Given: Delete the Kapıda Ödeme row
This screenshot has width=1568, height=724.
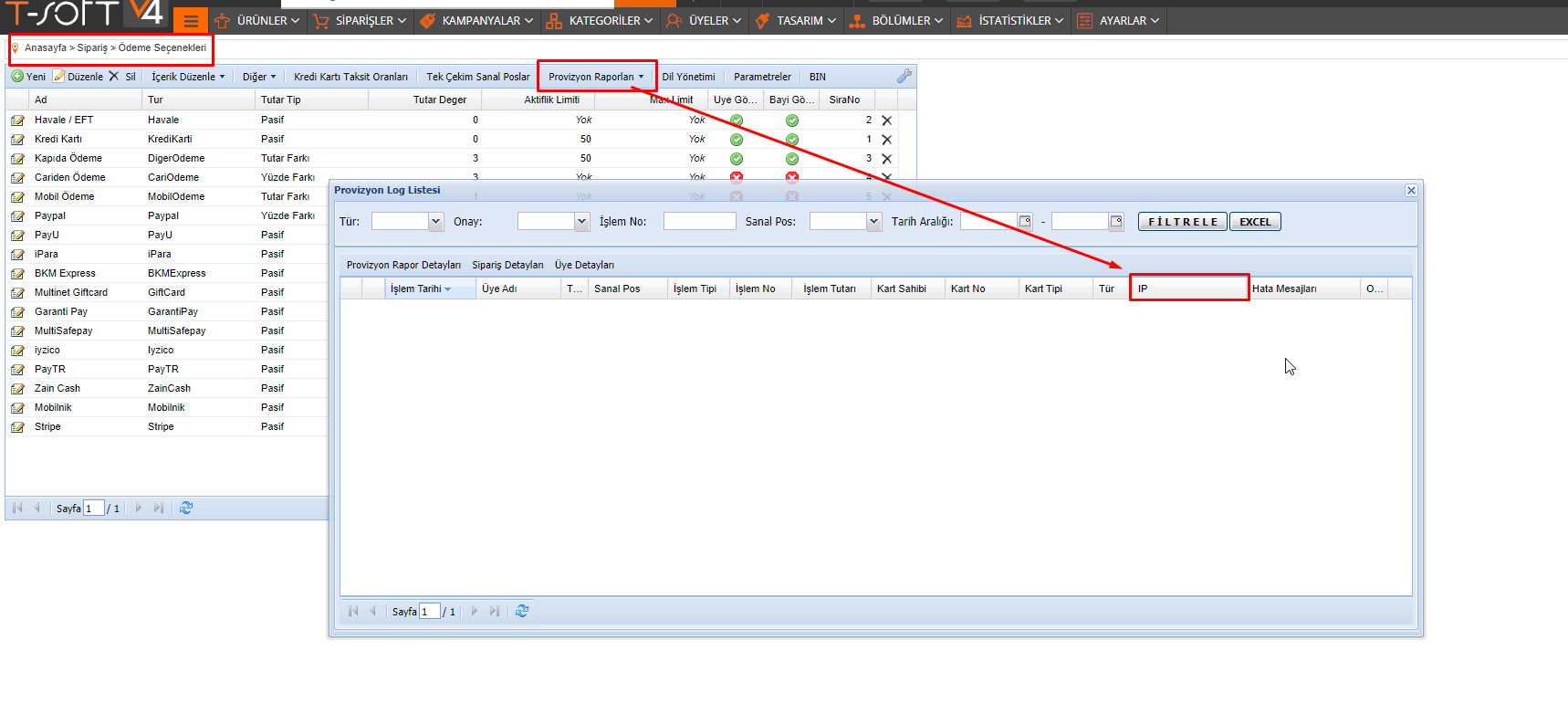Looking at the screenshot, I should [x=886, y=159].
